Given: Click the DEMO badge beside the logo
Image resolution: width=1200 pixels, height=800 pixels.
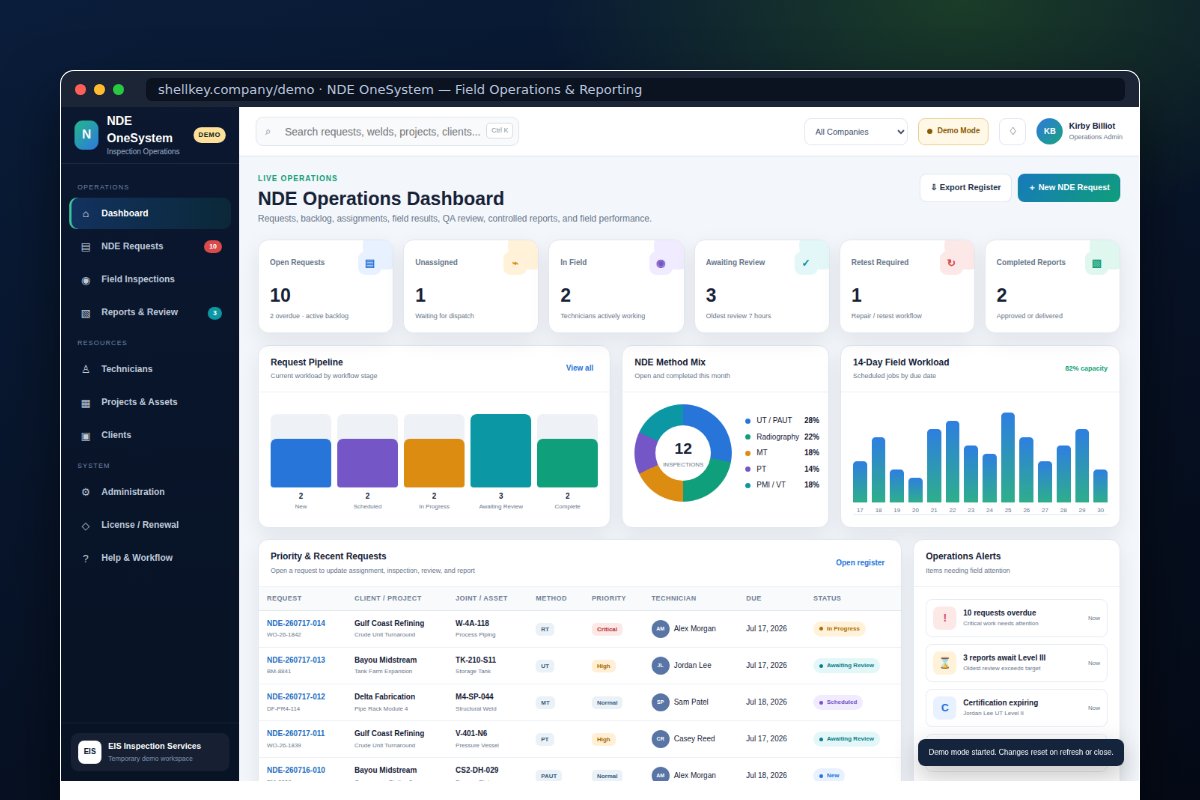Looking at the screenshot, I should pyautogui.click(x=209, y=135).
